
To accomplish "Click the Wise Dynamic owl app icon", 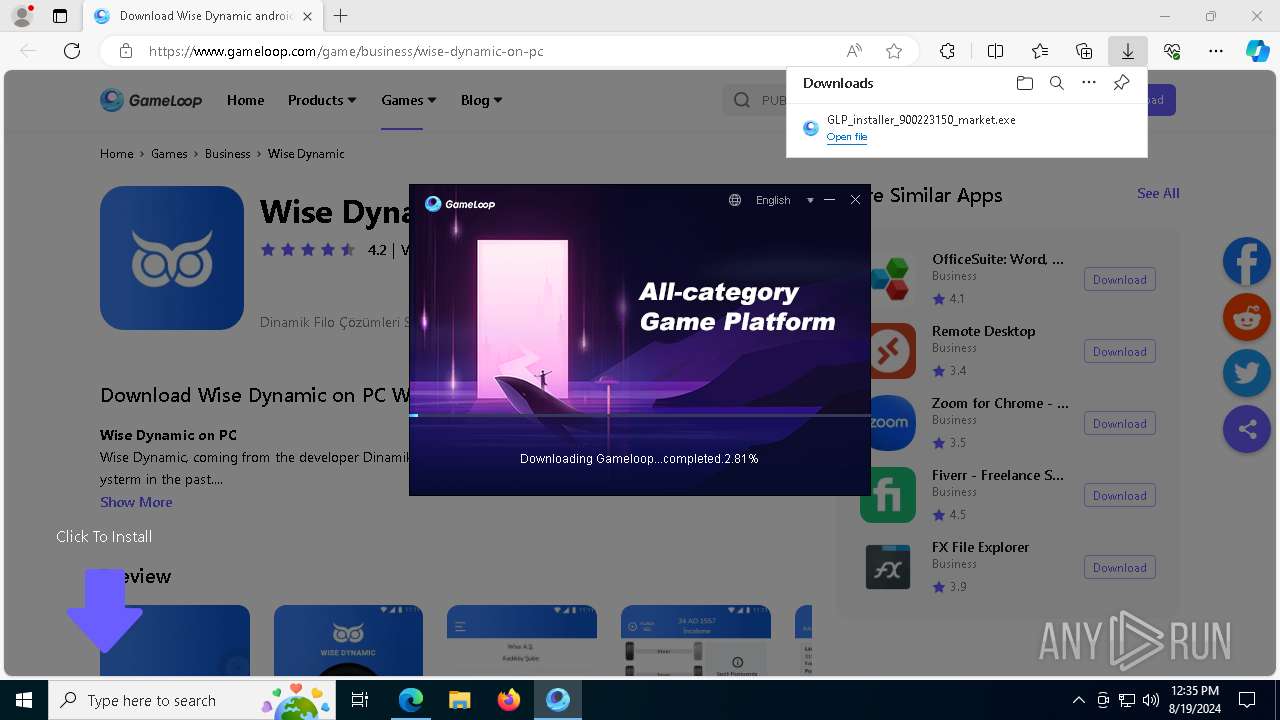I will tap(172, 258).
